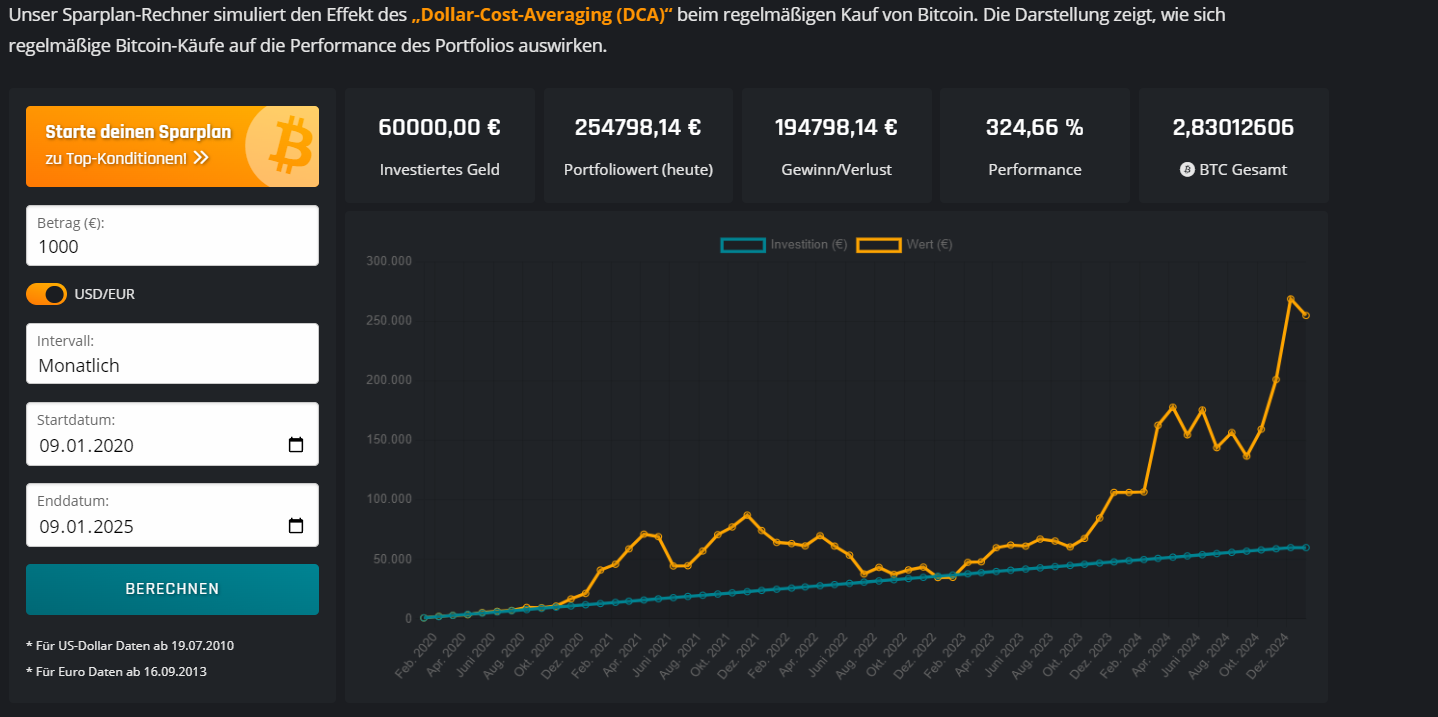Image resolution: width=1438 pixels, height=717 pixels.
Task: Click the double chevron arrows in the Sparplan banner
Action: coord(201,158)
